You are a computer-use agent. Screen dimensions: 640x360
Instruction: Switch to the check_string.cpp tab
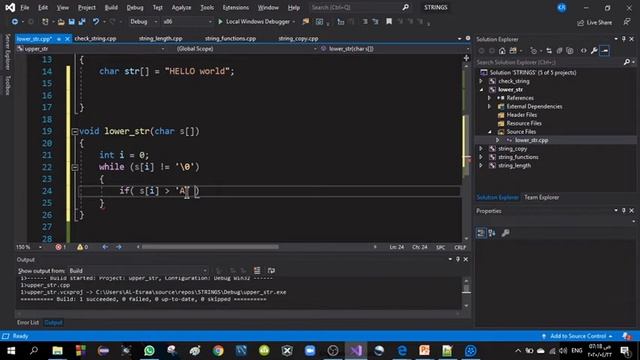point(96,39)
